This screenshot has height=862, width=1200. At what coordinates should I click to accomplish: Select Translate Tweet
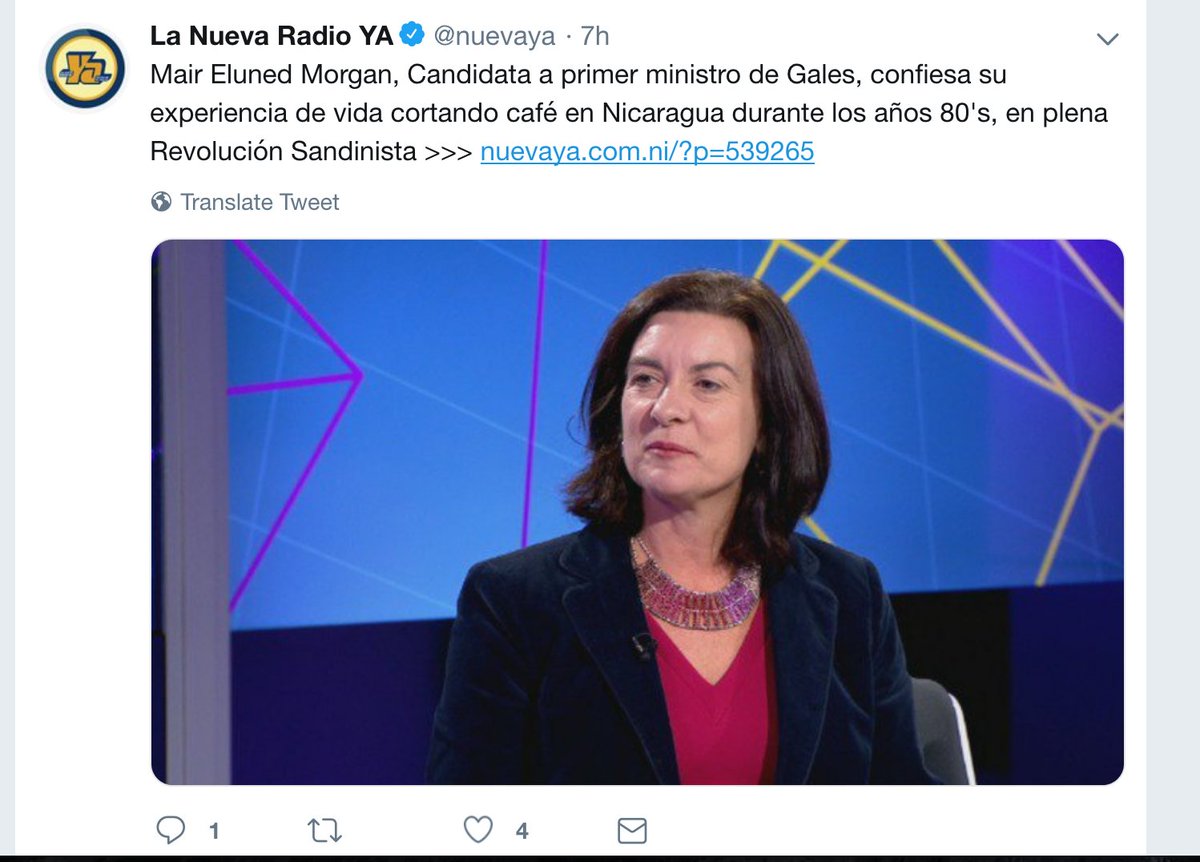(x=259, y=202)
